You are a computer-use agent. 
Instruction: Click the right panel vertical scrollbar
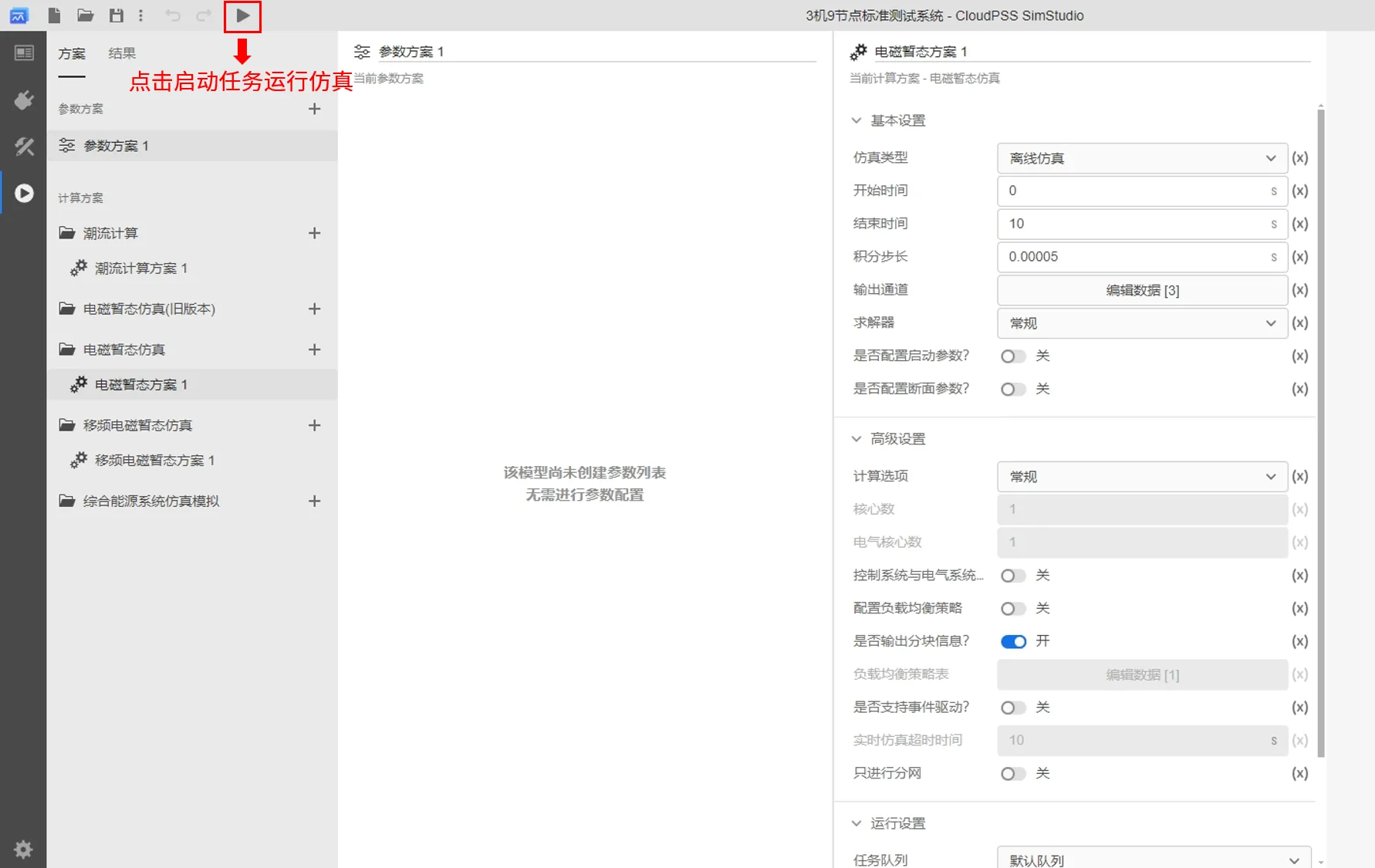coord(1321,432)
